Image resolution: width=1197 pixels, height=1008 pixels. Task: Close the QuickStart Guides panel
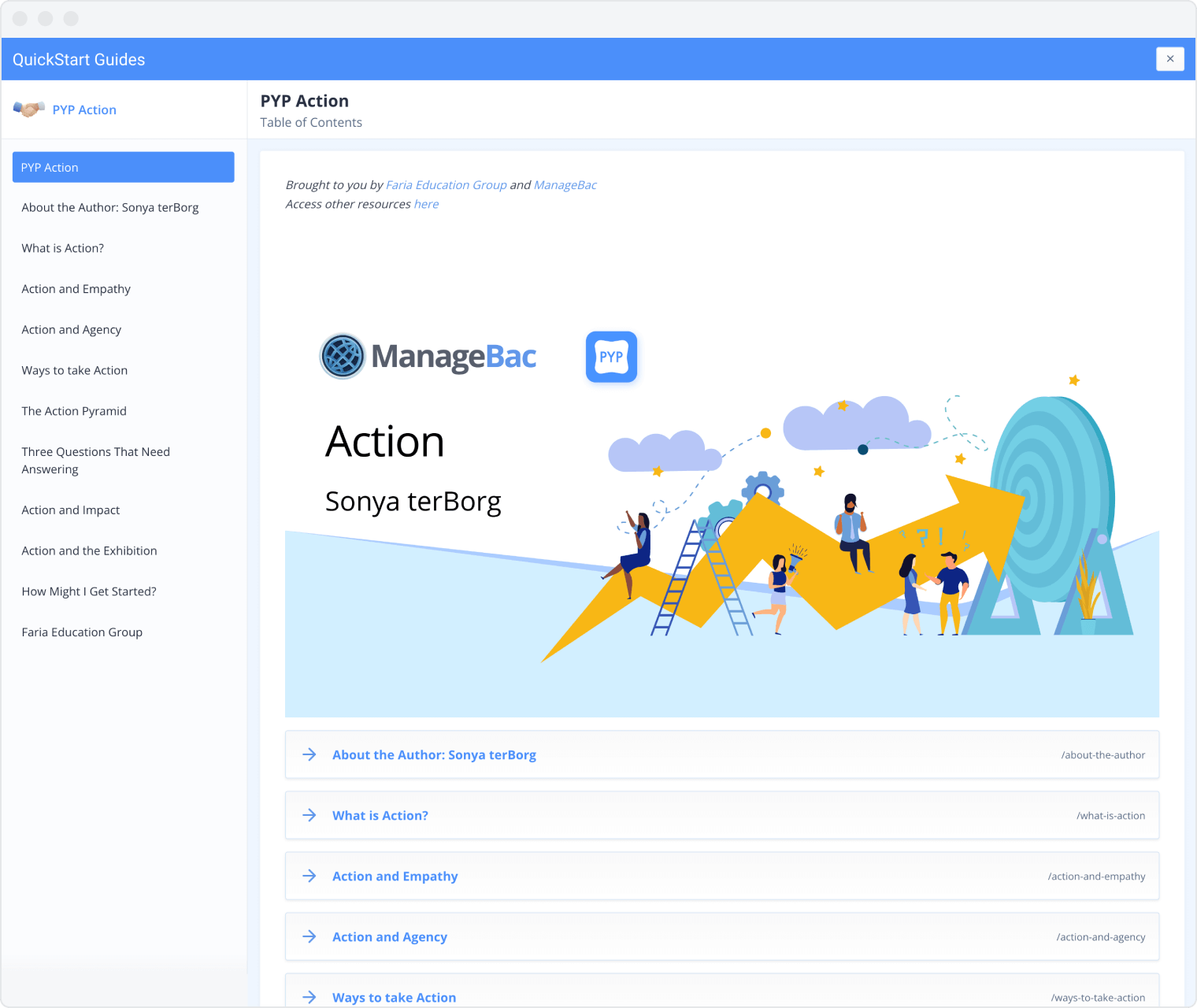tap(1169, 59)
